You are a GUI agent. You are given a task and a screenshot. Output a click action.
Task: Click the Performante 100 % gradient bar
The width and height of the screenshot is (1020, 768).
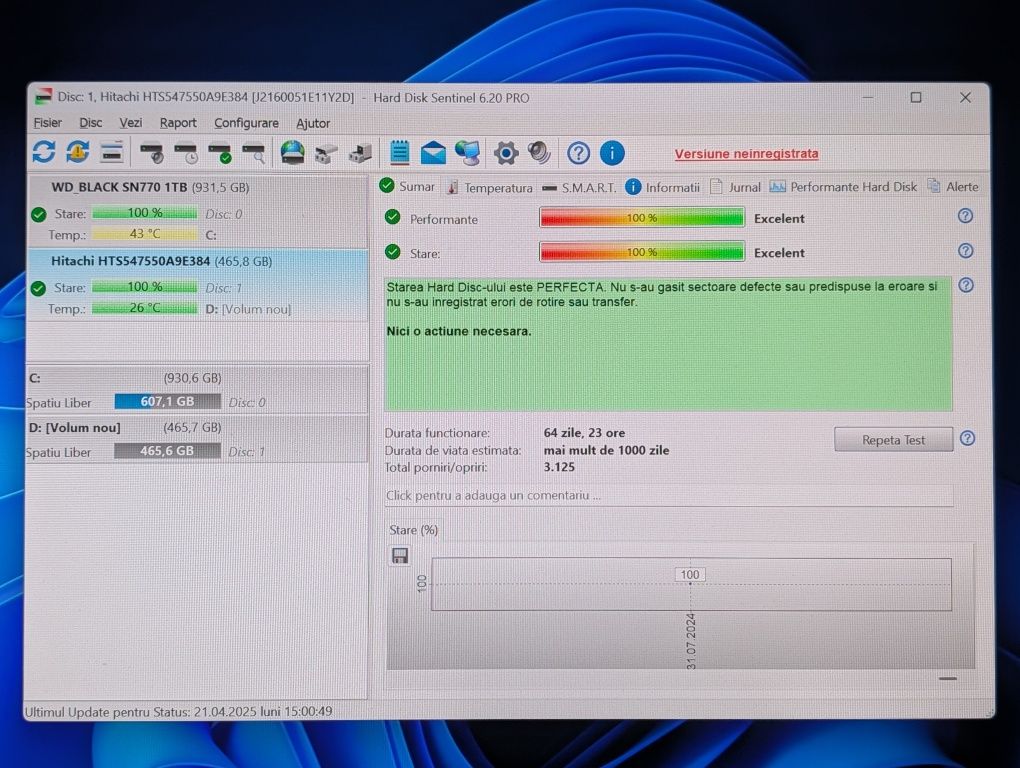[x=642, y=218]
